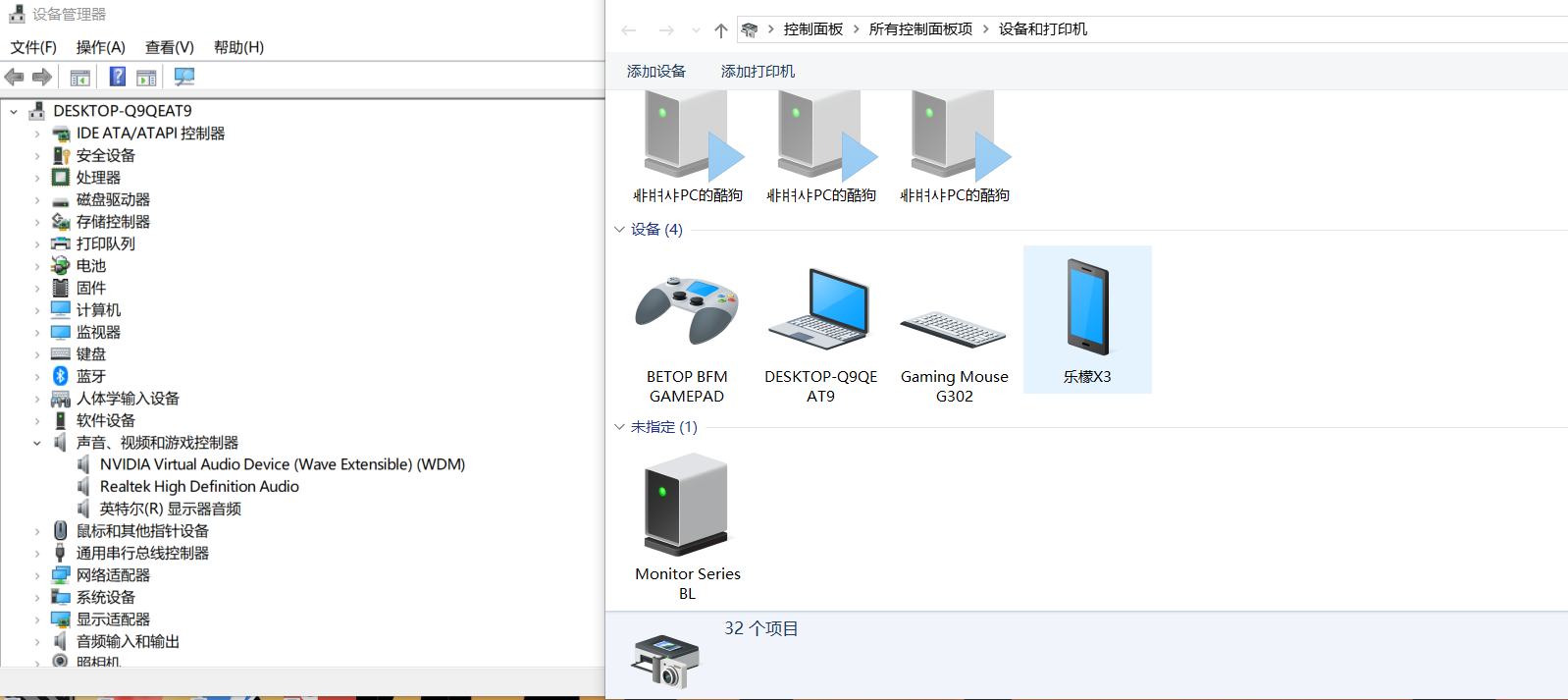Select Realtek High Definition Audio entry
Viewport: 1568px width, 700px height.
click(x=199, y=487)
